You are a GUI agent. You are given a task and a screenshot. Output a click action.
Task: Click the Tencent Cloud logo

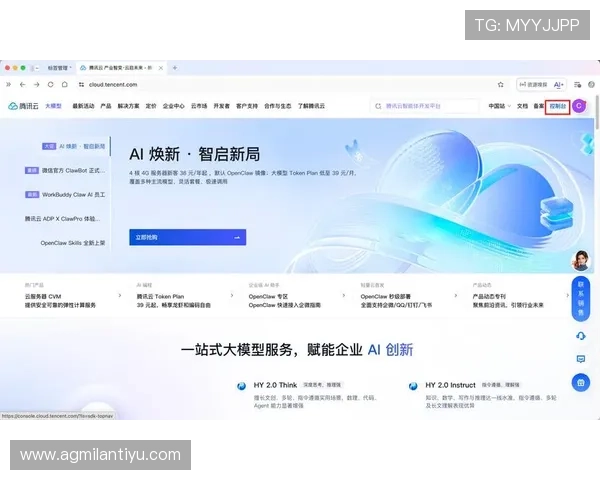(23, 106)
